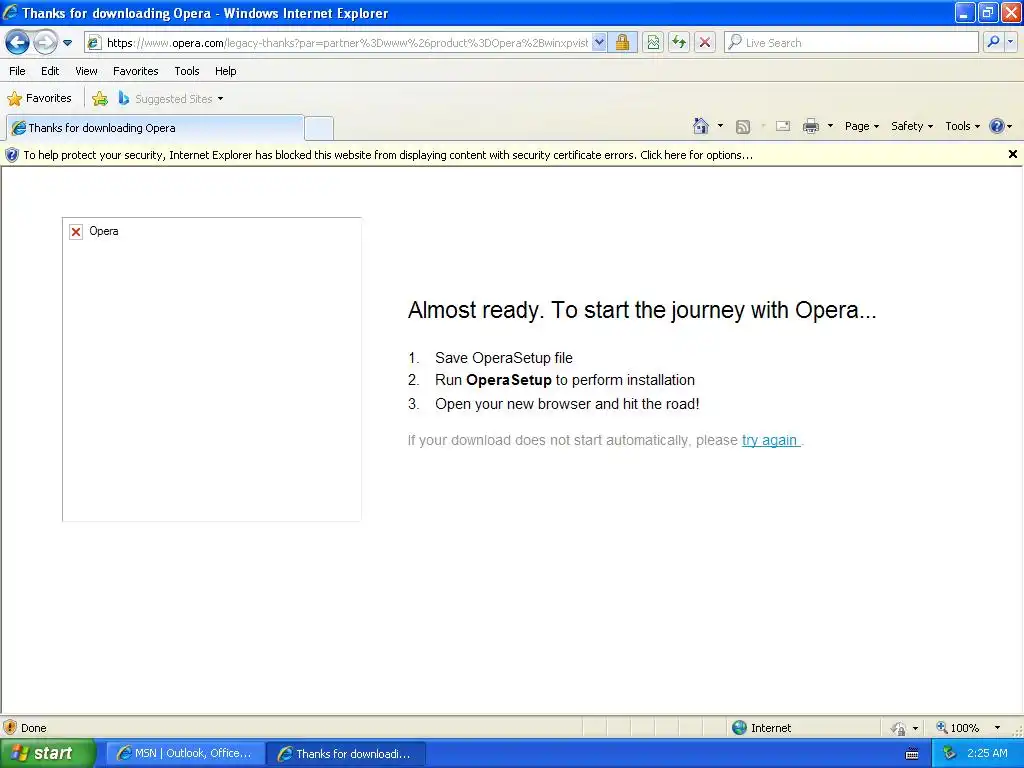Expand the Print options dropdown arrow
This screenshot has height=768, width=1024.
click(x=830, y=126)
